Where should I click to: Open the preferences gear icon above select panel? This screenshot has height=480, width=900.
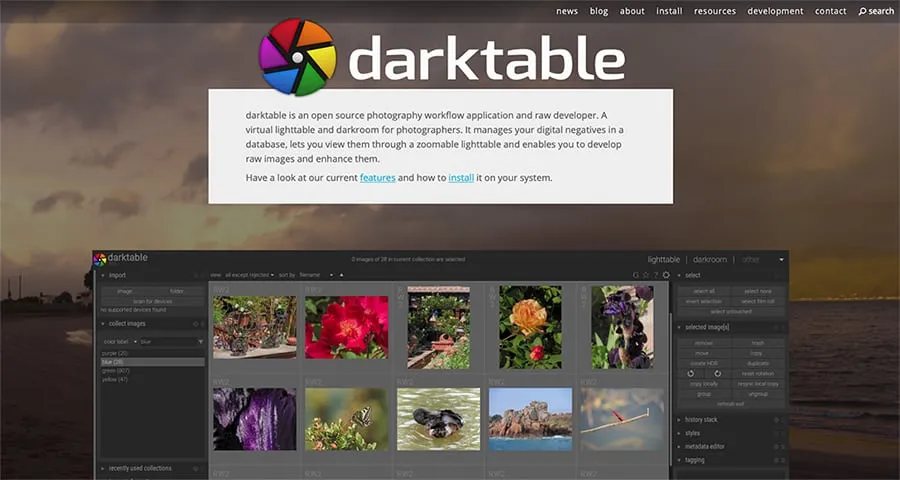coord(666,275)
